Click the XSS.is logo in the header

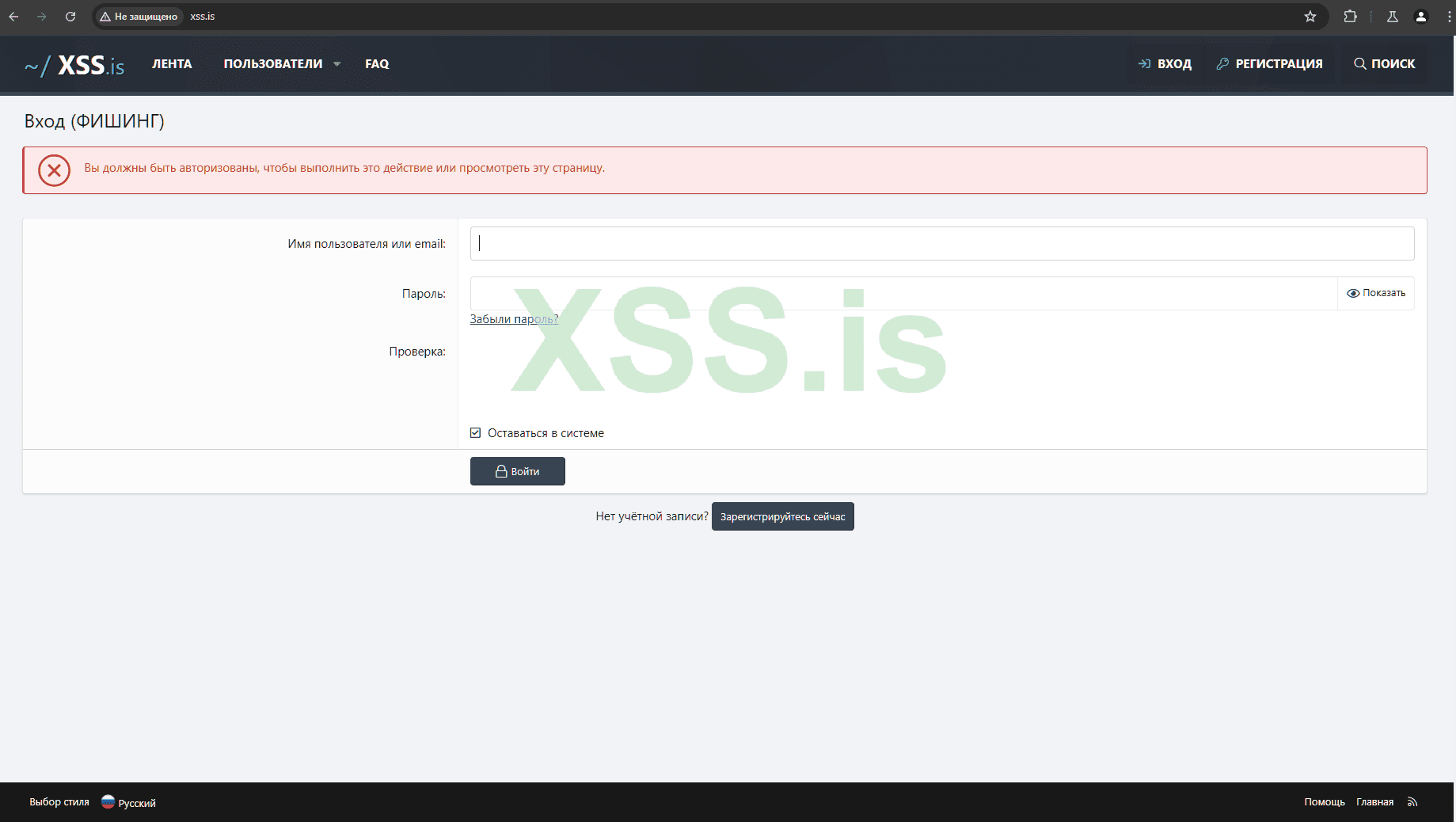coord(74,65)
